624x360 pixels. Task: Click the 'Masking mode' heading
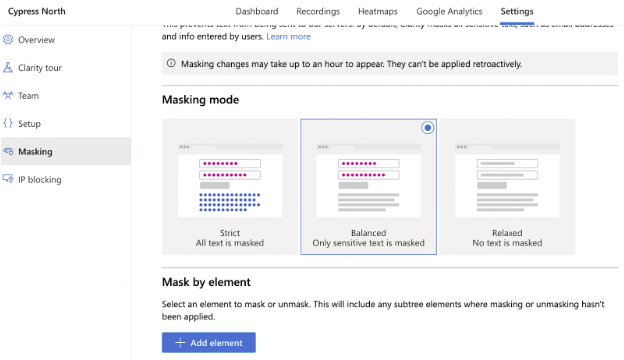click(x=200, y=99)
